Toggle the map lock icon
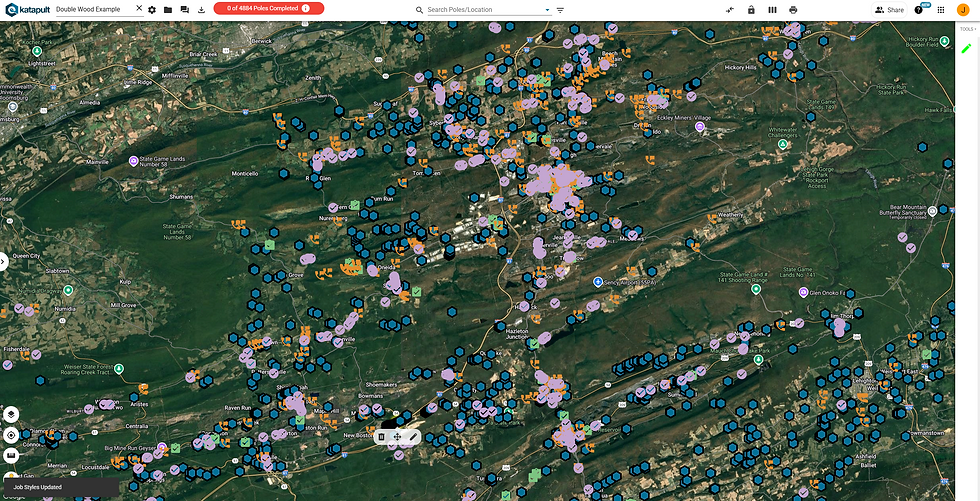The width and height of the screenshot is (980, 501). (751, 10)
